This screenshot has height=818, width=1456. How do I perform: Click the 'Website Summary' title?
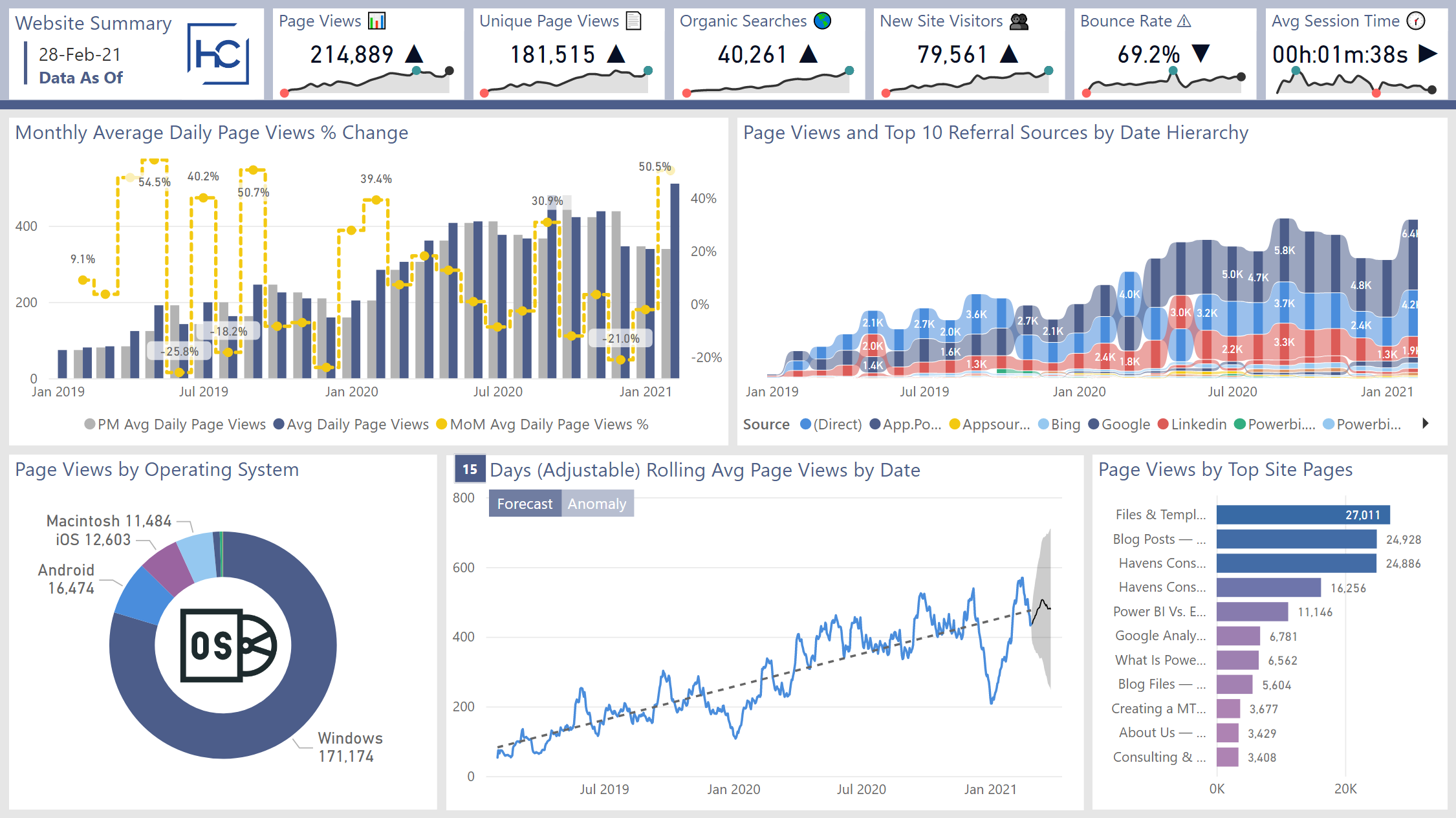point(93,23)
